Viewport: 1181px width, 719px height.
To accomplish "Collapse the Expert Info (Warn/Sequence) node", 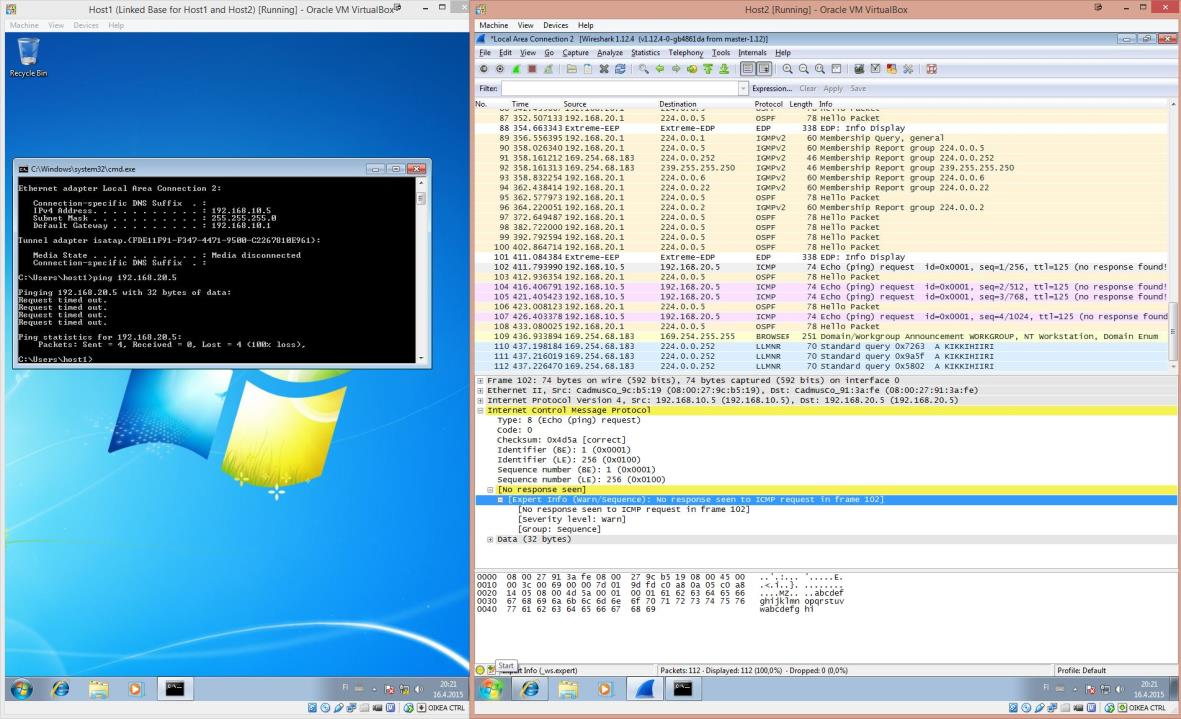I will [500, 500].
